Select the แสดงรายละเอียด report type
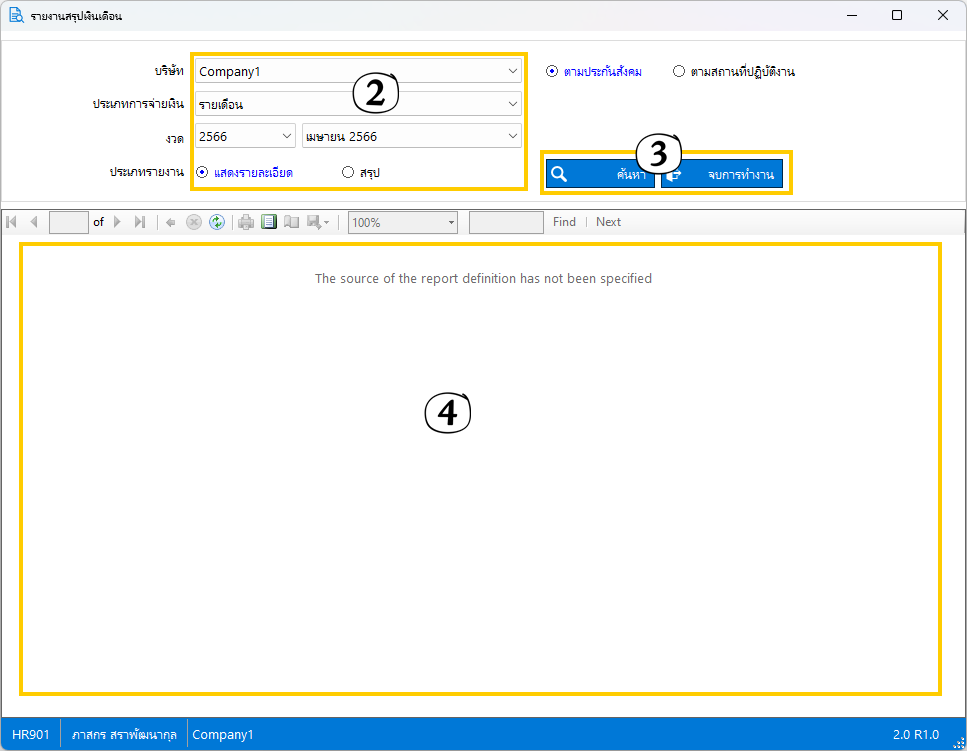The width and height of the screenshot is (967, 751). click(x=202, y=172)
